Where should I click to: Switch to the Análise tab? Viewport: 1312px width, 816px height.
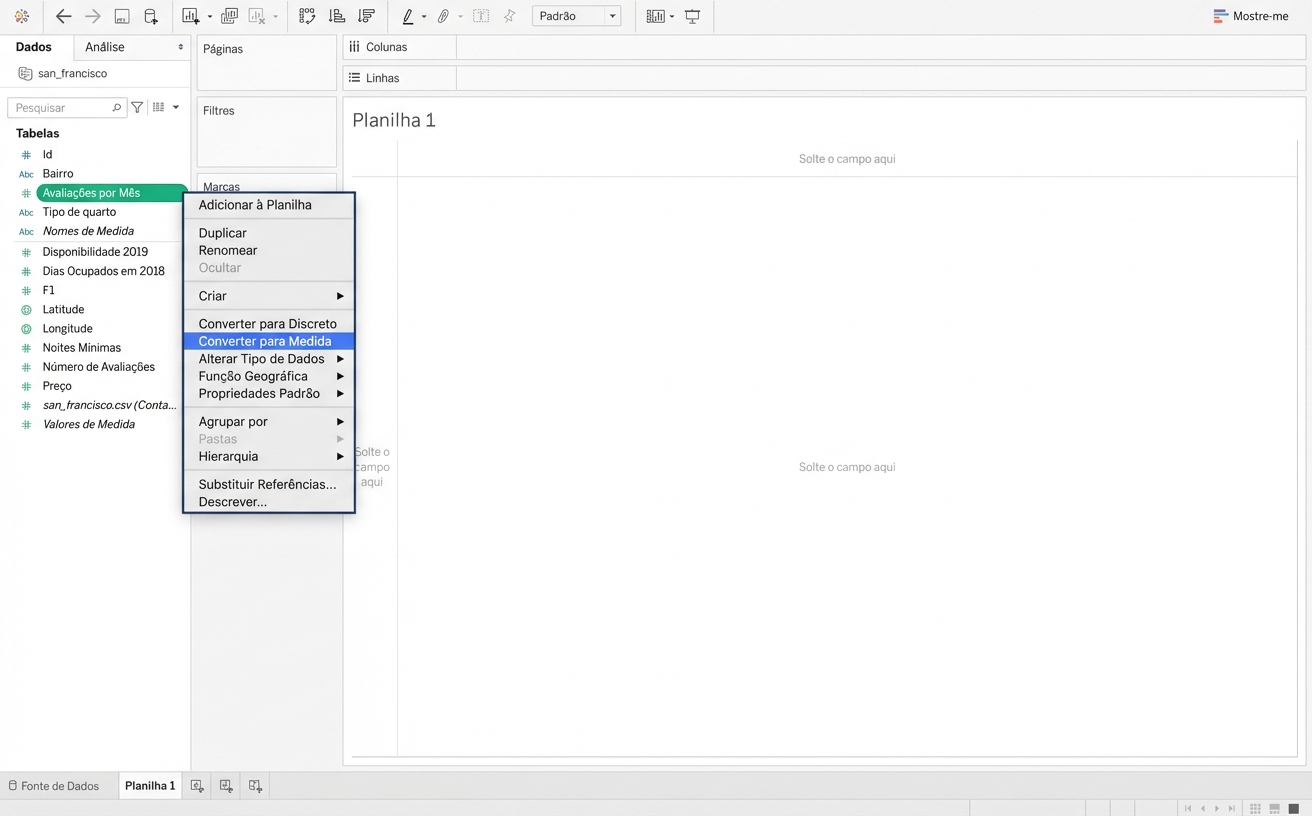105,47
